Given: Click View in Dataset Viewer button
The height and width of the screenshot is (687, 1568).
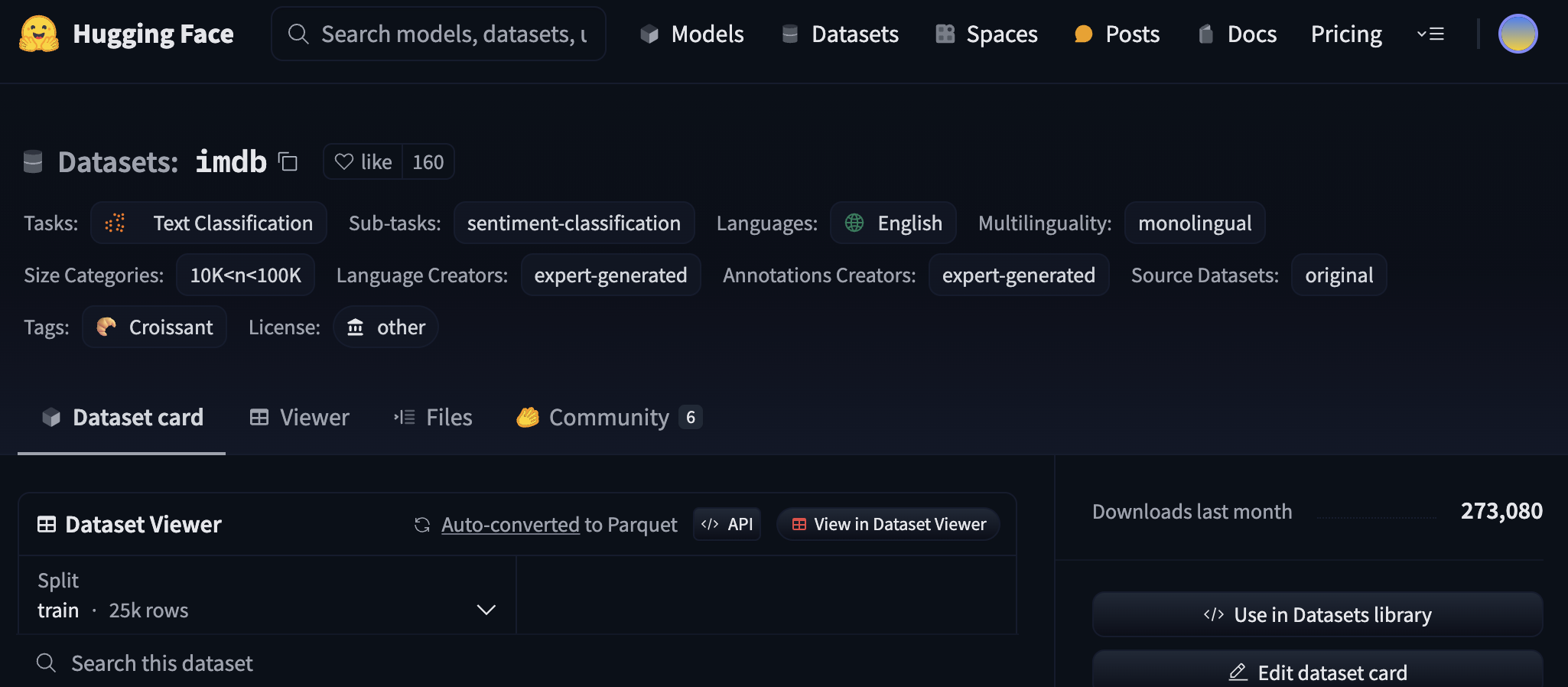Looking at the screenshot, I should tap(888, 524).
